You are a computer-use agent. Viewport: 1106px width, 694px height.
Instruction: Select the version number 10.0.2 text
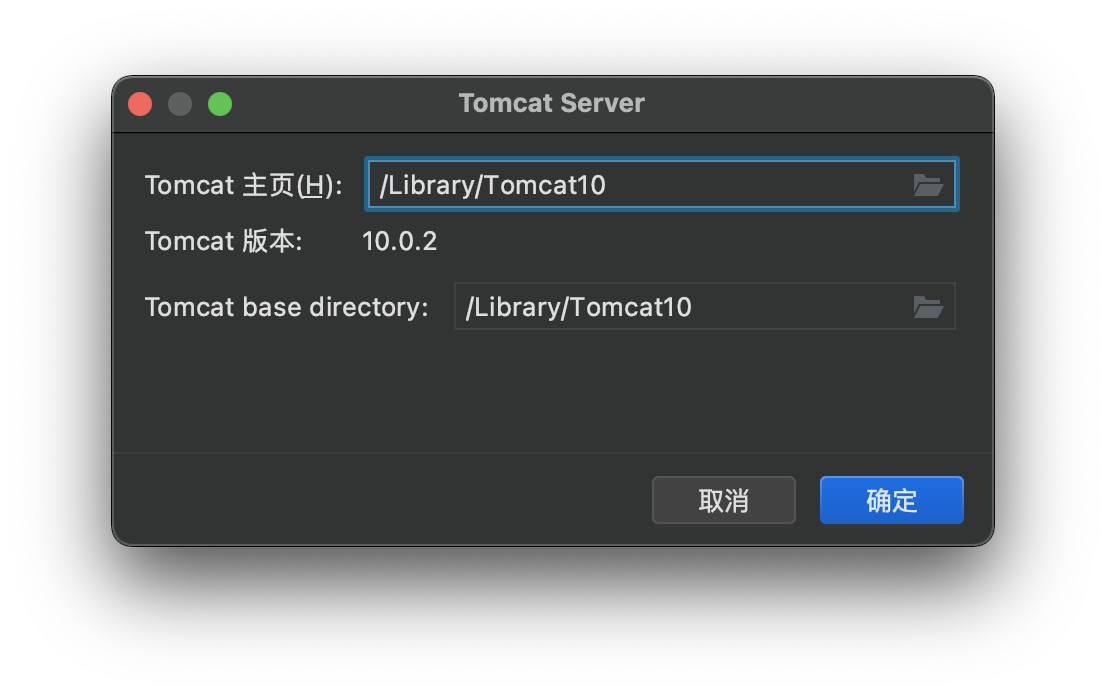[399, 241]
